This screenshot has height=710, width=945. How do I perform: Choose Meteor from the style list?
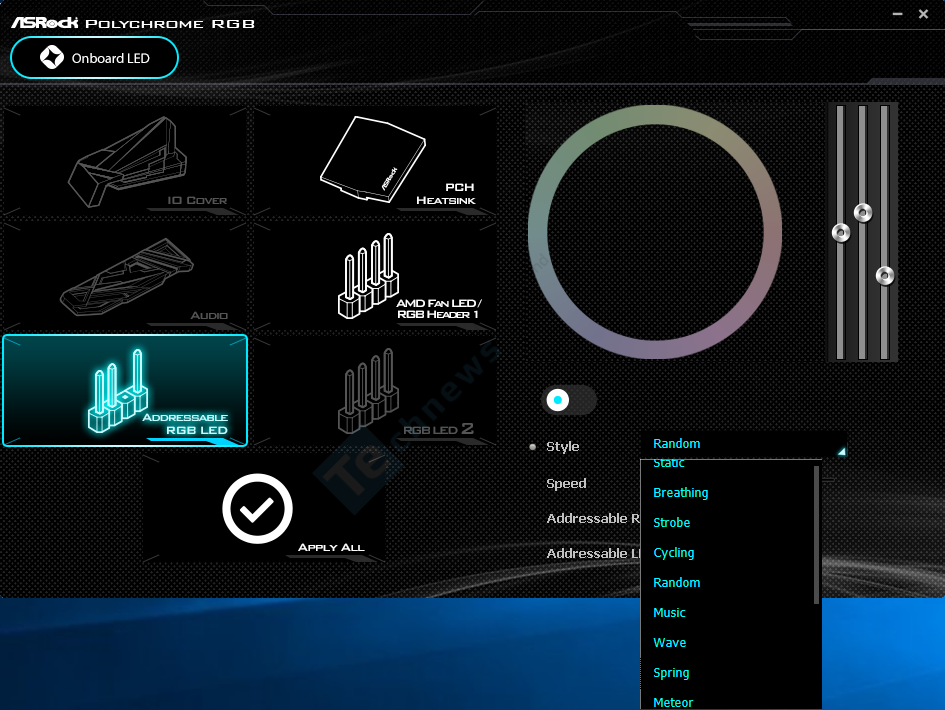tap(673, 703)
